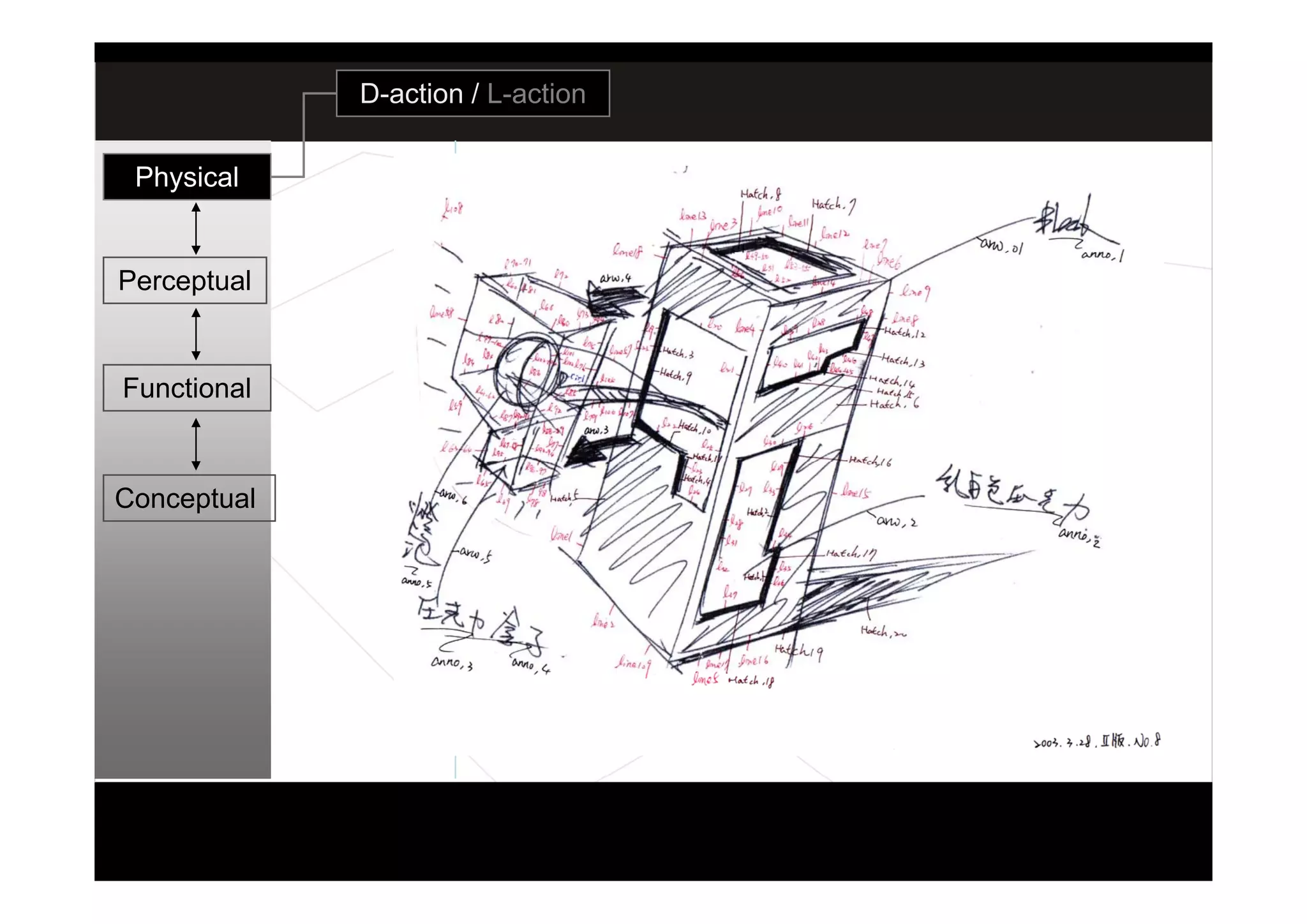The image size is (1307, 924).
Task: Click the Hatch.8 annotation label
Action: (761, 193)
